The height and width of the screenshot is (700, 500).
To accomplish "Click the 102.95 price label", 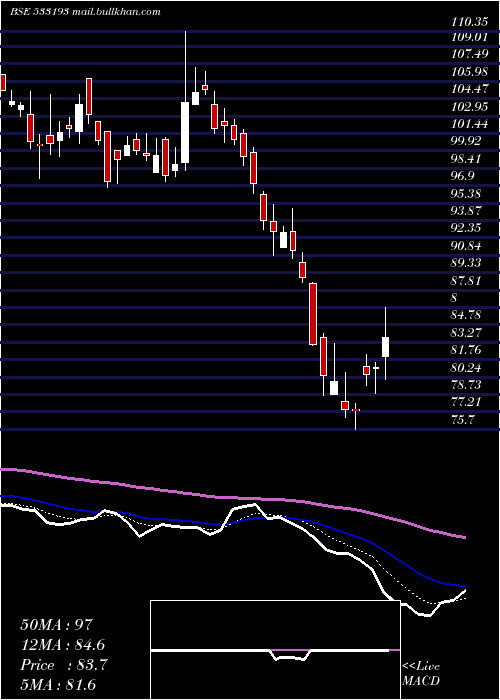I will pyautogui.click(x=471, y=109).
